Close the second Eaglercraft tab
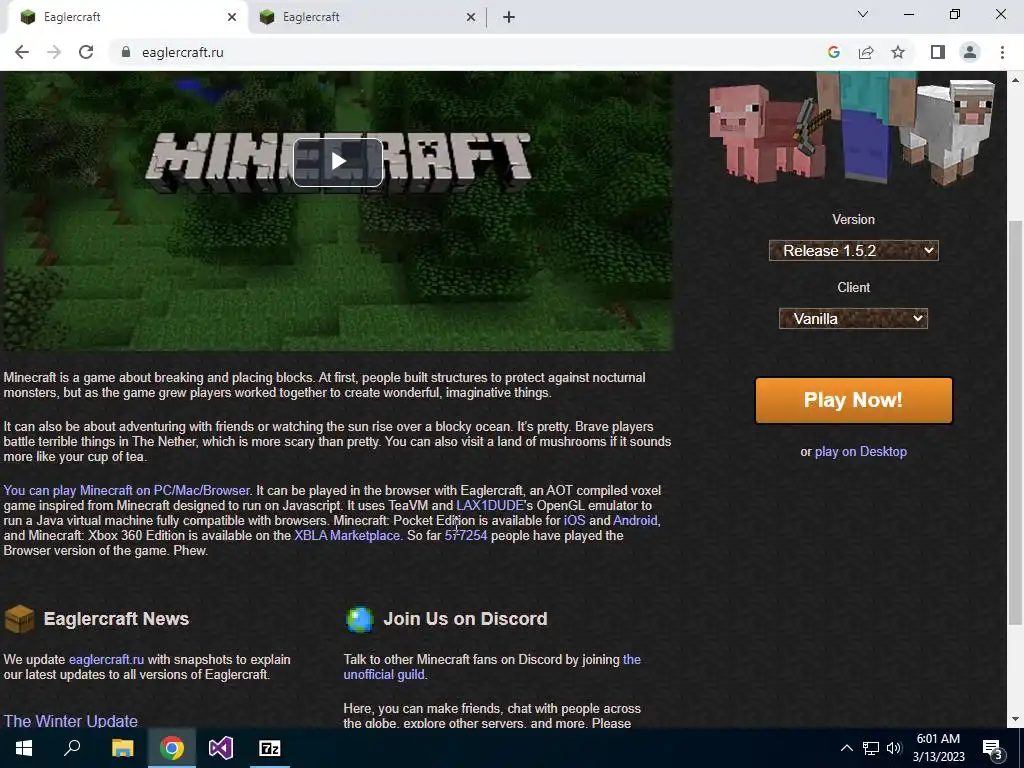Image resolution: width=1024 pixels, height=768 pixels. tap(471, 17)
